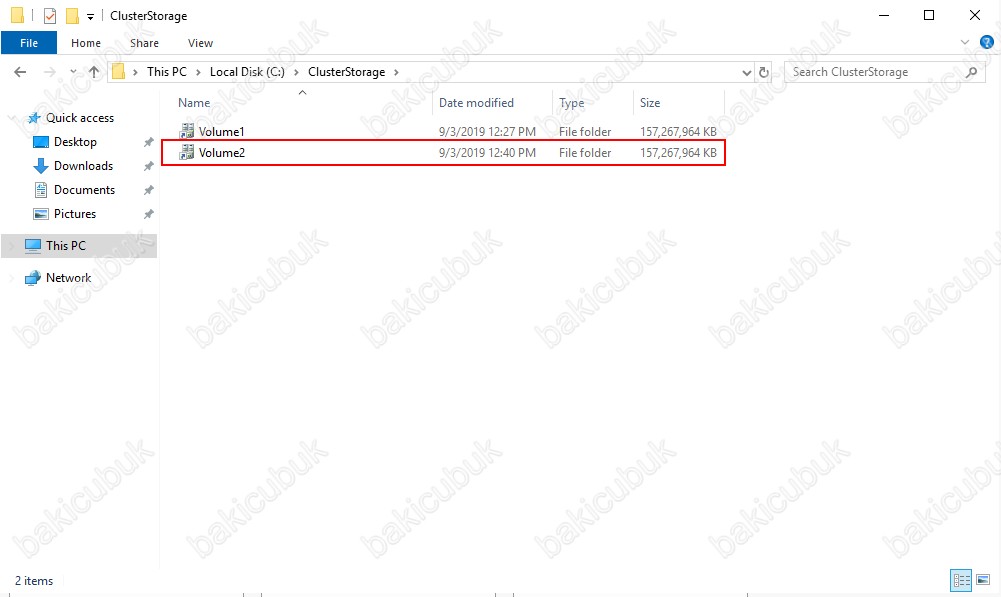The image size is (1001, 597).
Task: Click Volume1's 9/3/2019 12:27 PM date
Action: click(487, 132)
